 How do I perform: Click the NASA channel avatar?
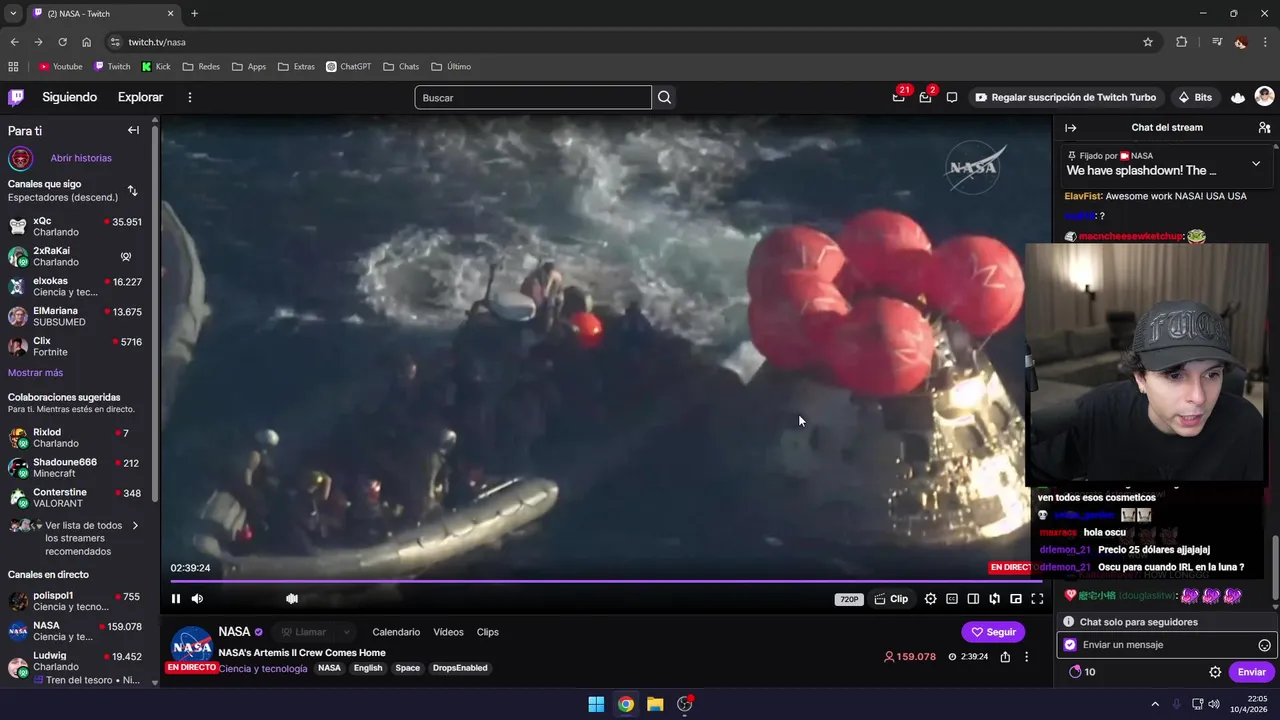191,646
